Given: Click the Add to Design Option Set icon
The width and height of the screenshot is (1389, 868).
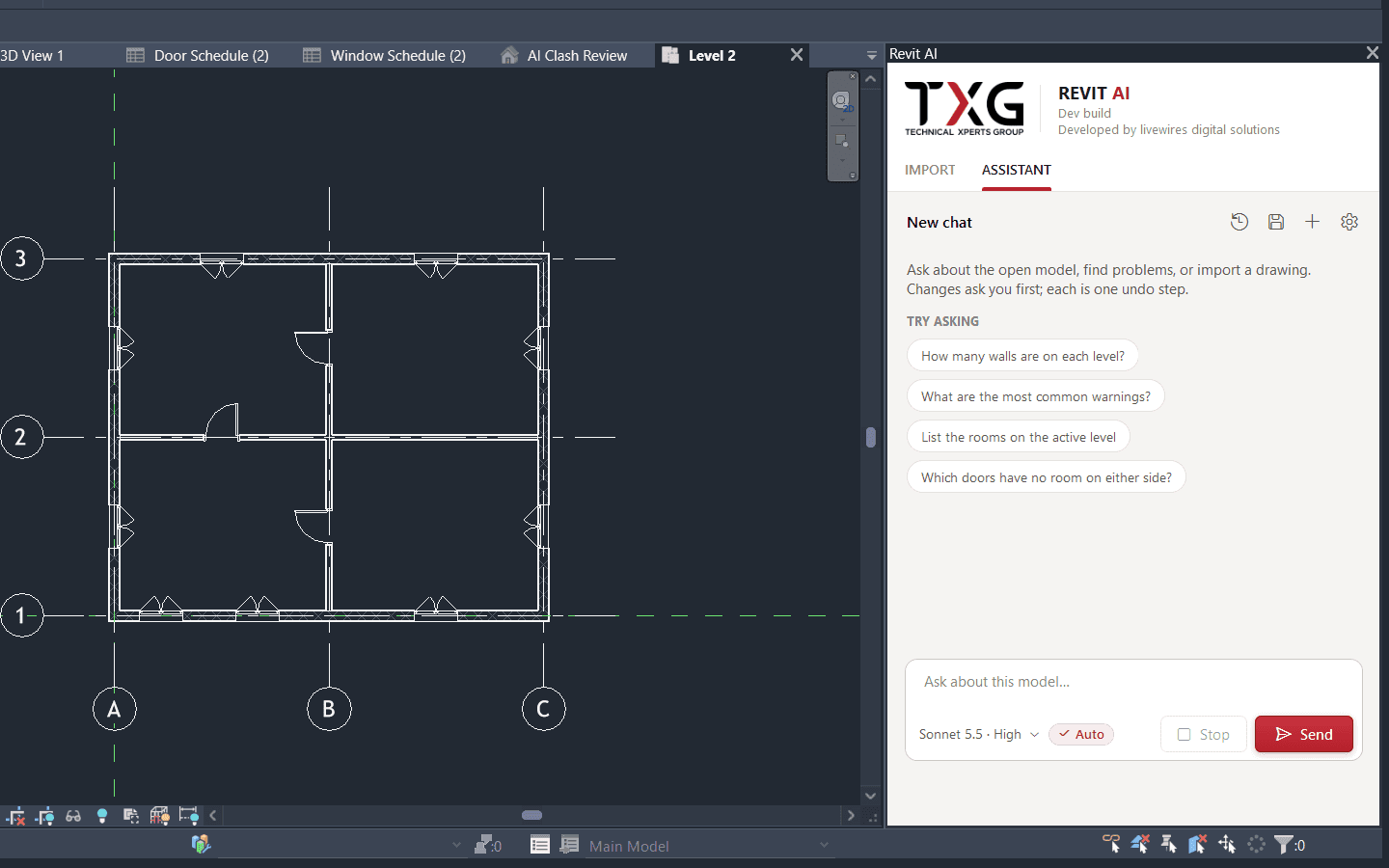Looking at the screenshot, I should point(570,845).
